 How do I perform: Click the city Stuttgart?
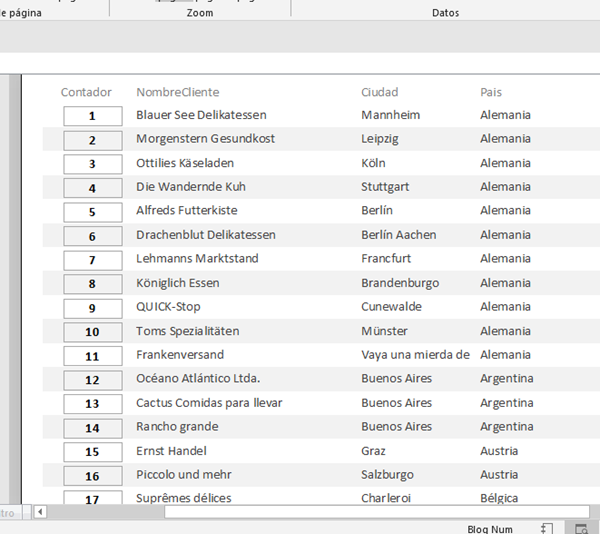pos(385,187)
